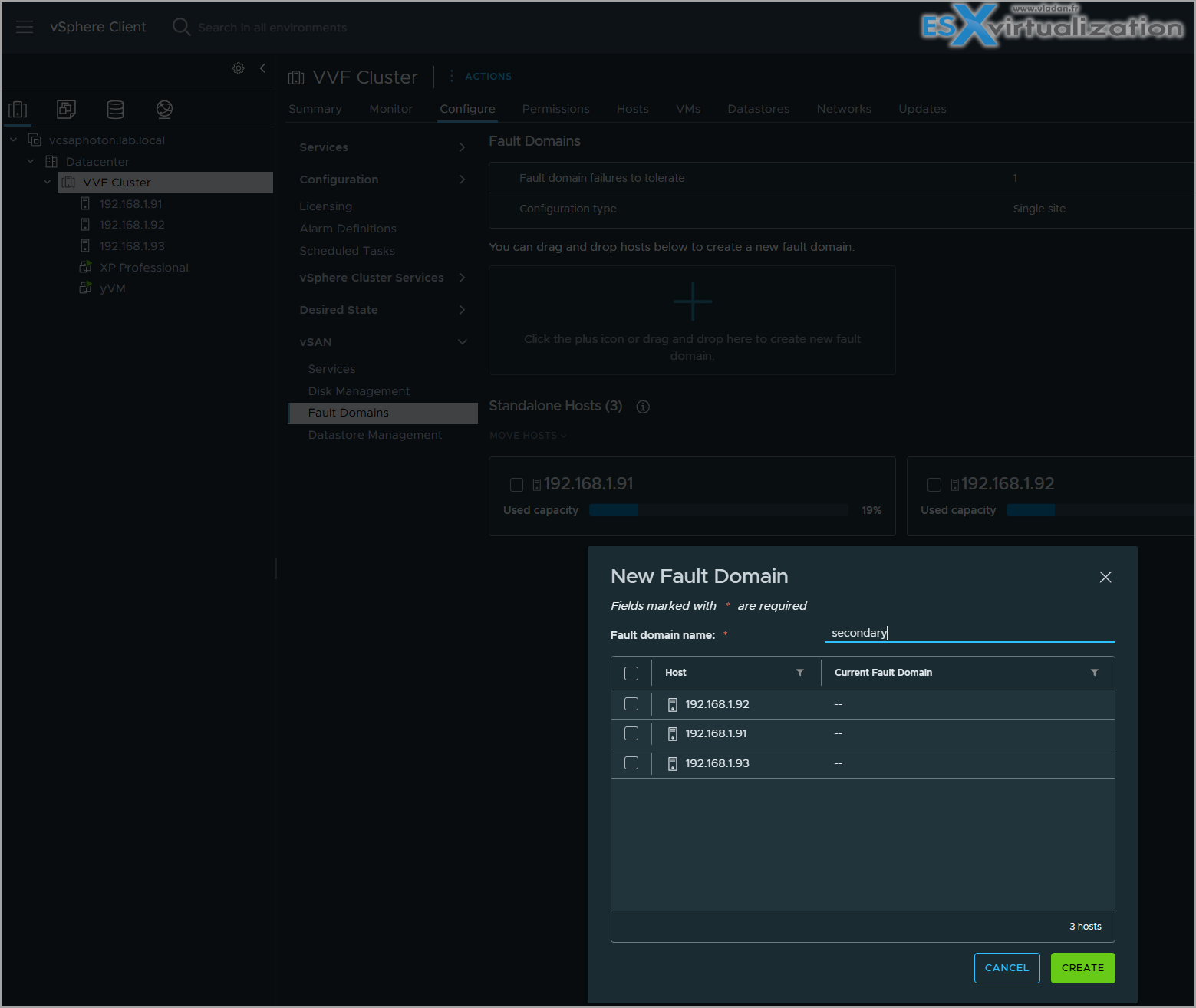Collapse vcsaphoton.lab.local tree node
The height and width of the screenshot is (1008, 1196).
13,140
